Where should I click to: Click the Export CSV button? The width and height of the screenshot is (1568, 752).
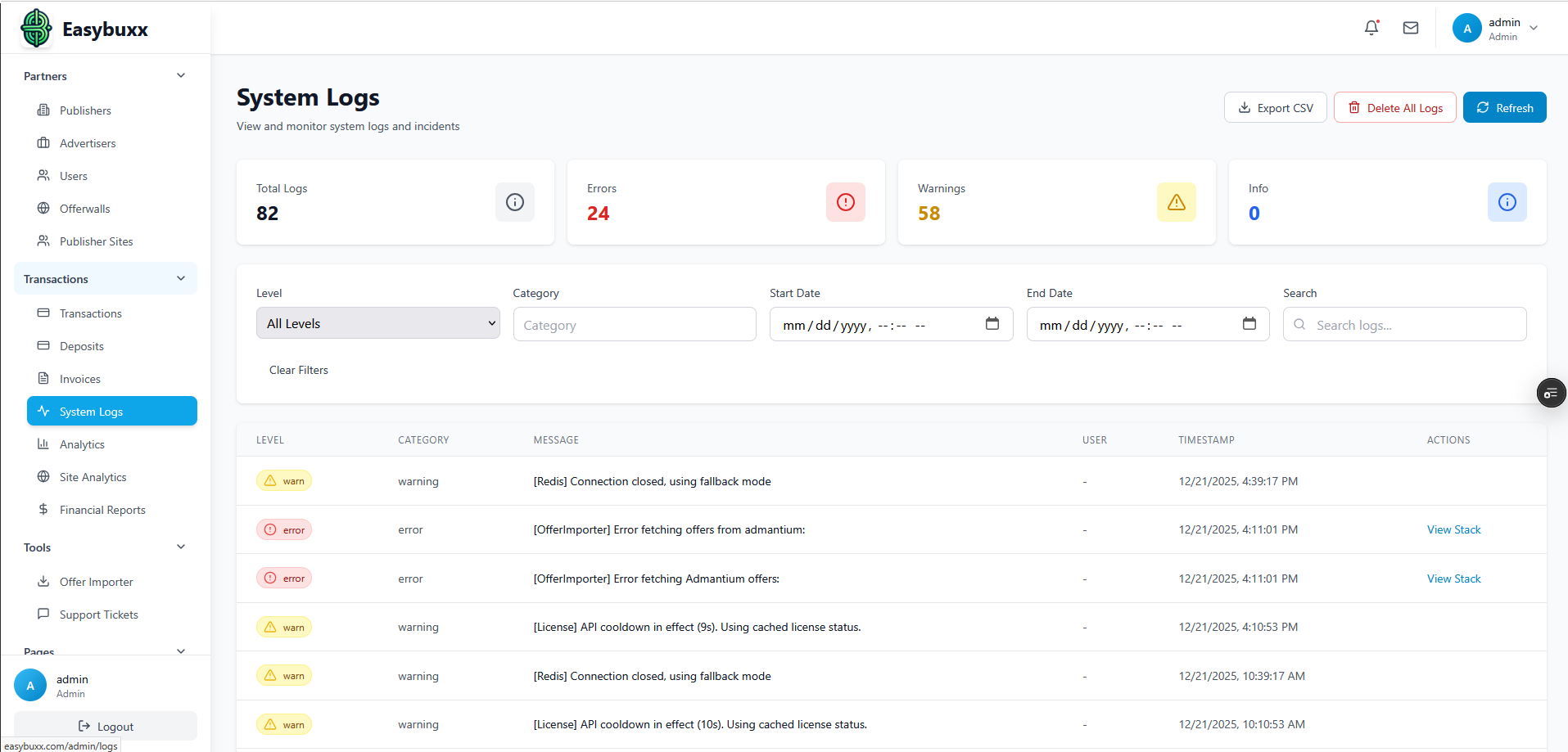point(1275,108)
